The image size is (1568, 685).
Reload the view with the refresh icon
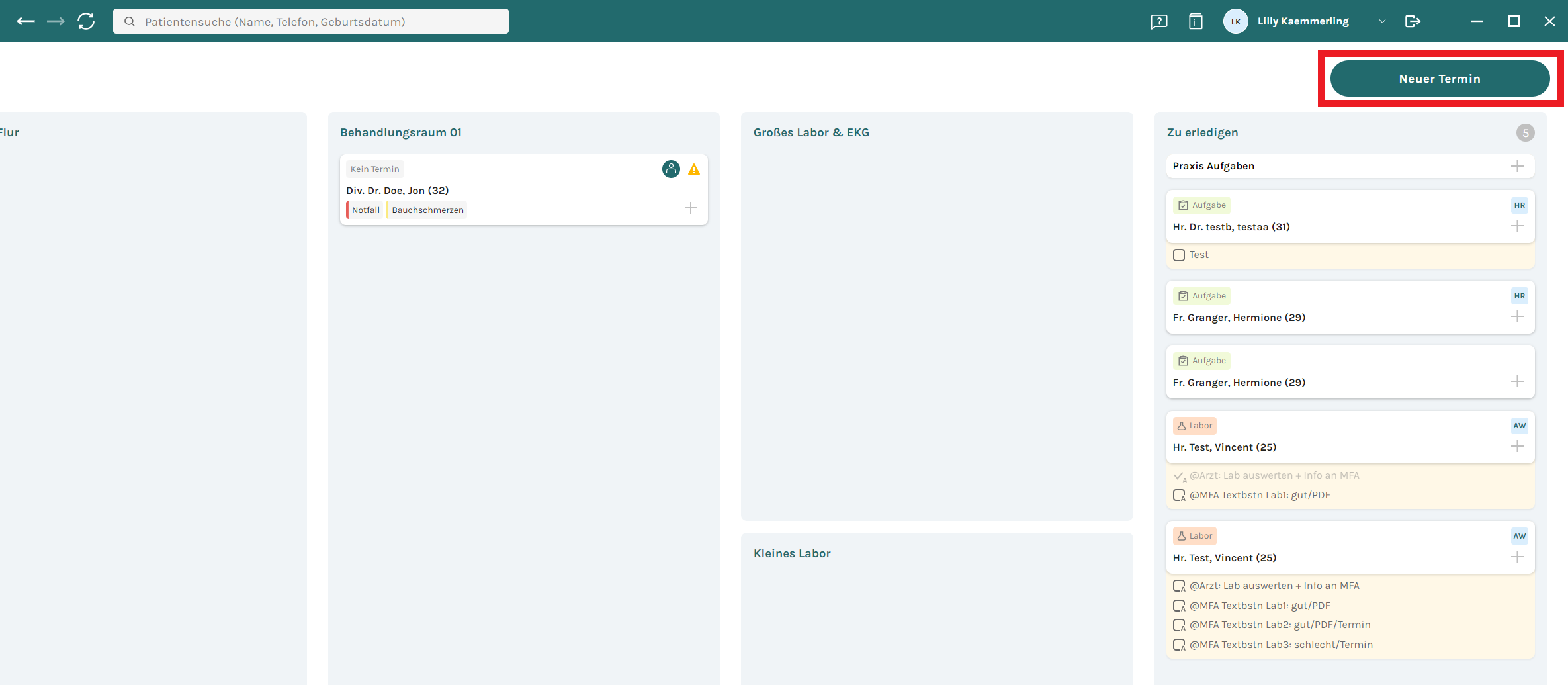[86, 21]
